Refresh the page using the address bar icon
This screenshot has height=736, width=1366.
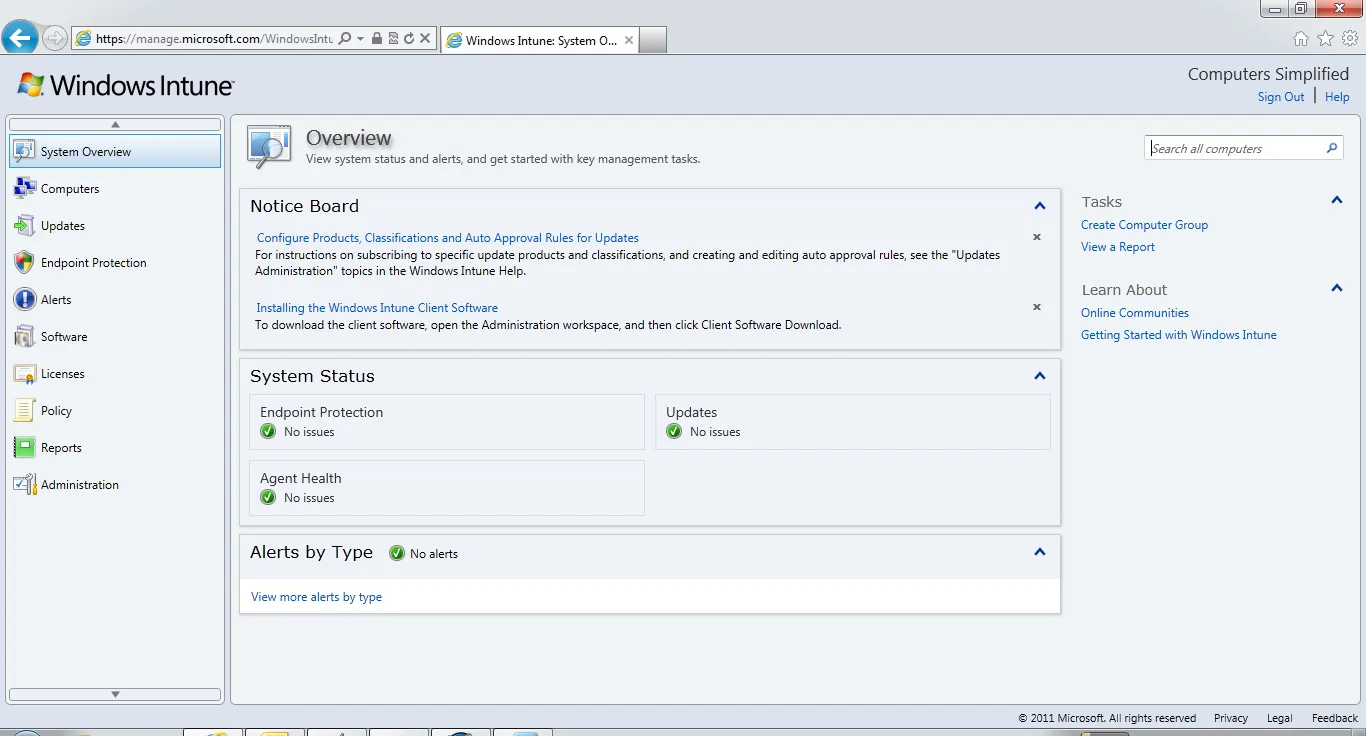[409, 39]
